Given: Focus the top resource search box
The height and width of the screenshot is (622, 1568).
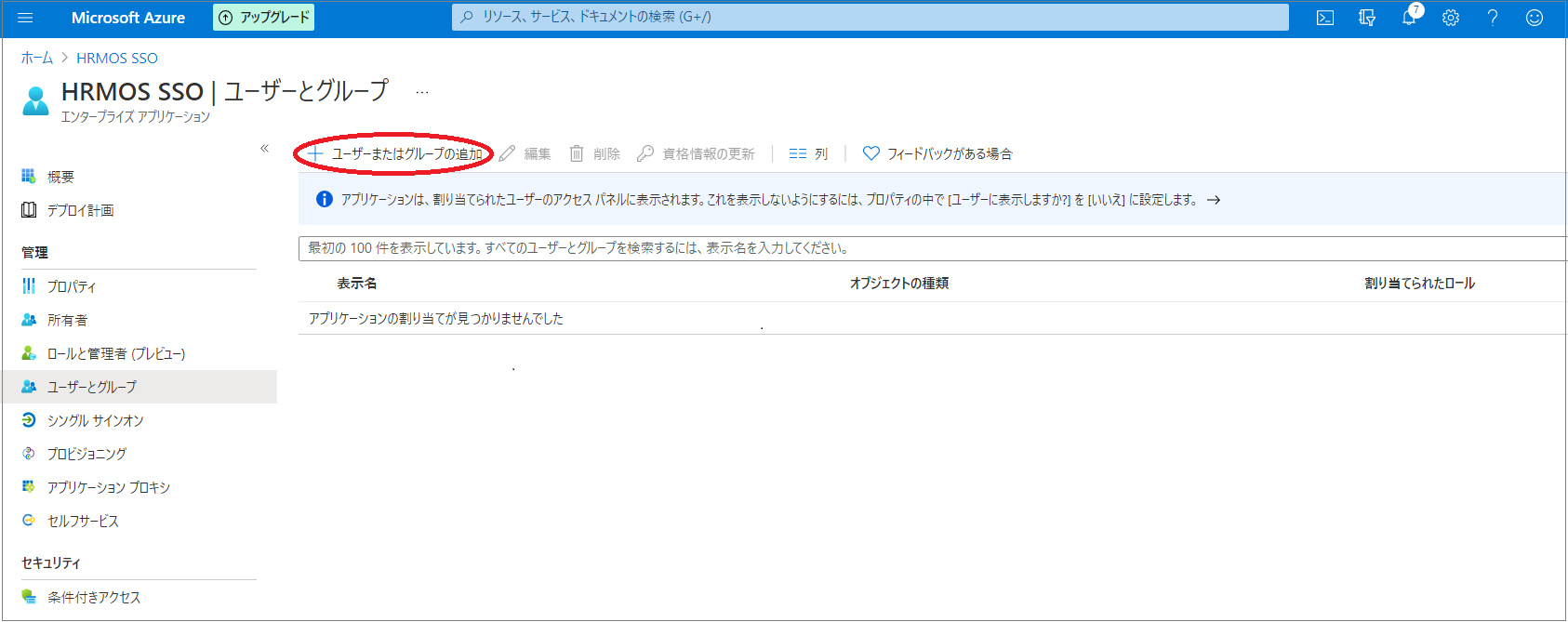Looking at the screenshot, I should click(870, 17).
